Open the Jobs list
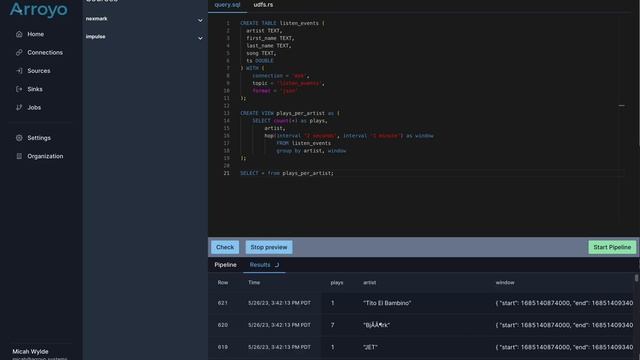This screenshot has width=640, height=360. (x=34, y=108)
